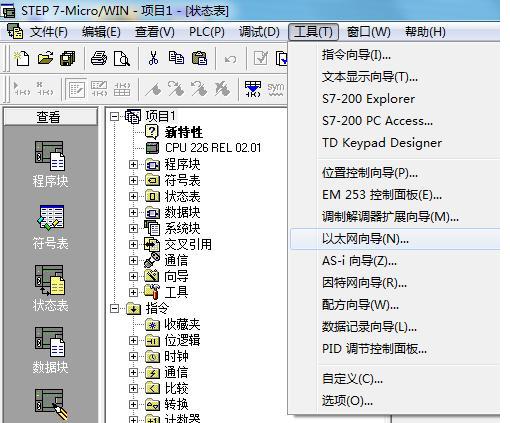Collapse the 指令 tree node

114,308
